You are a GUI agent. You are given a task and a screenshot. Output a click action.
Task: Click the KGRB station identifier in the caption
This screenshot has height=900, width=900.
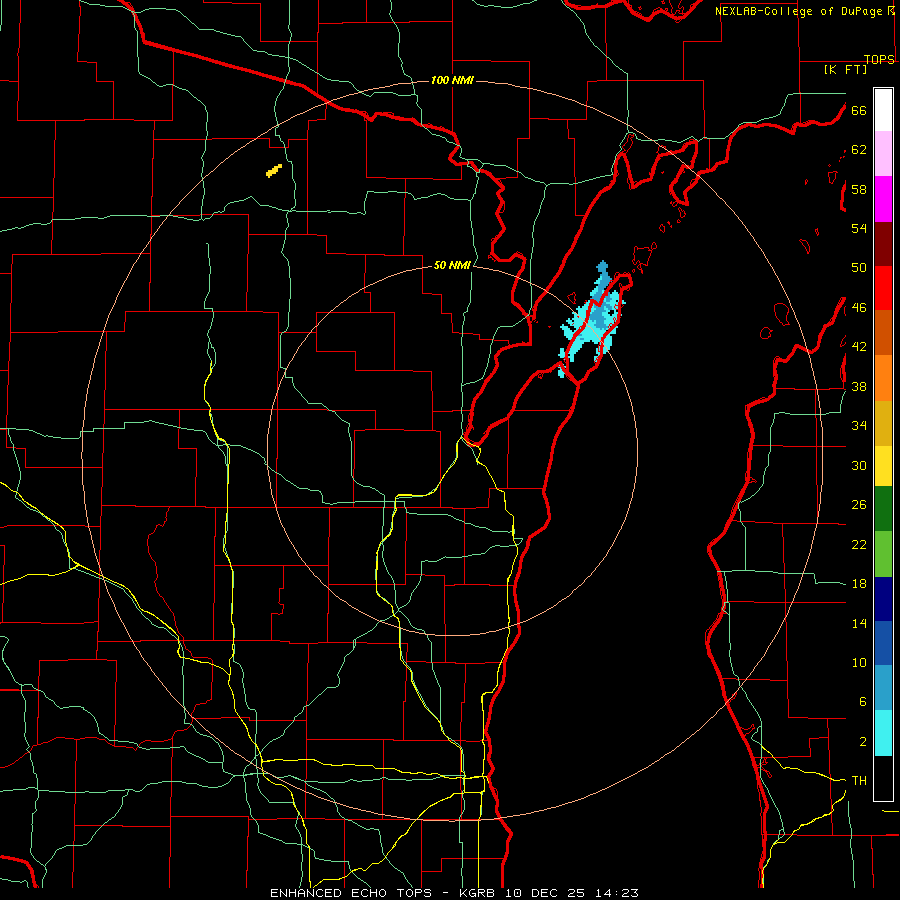coord(480,893)
